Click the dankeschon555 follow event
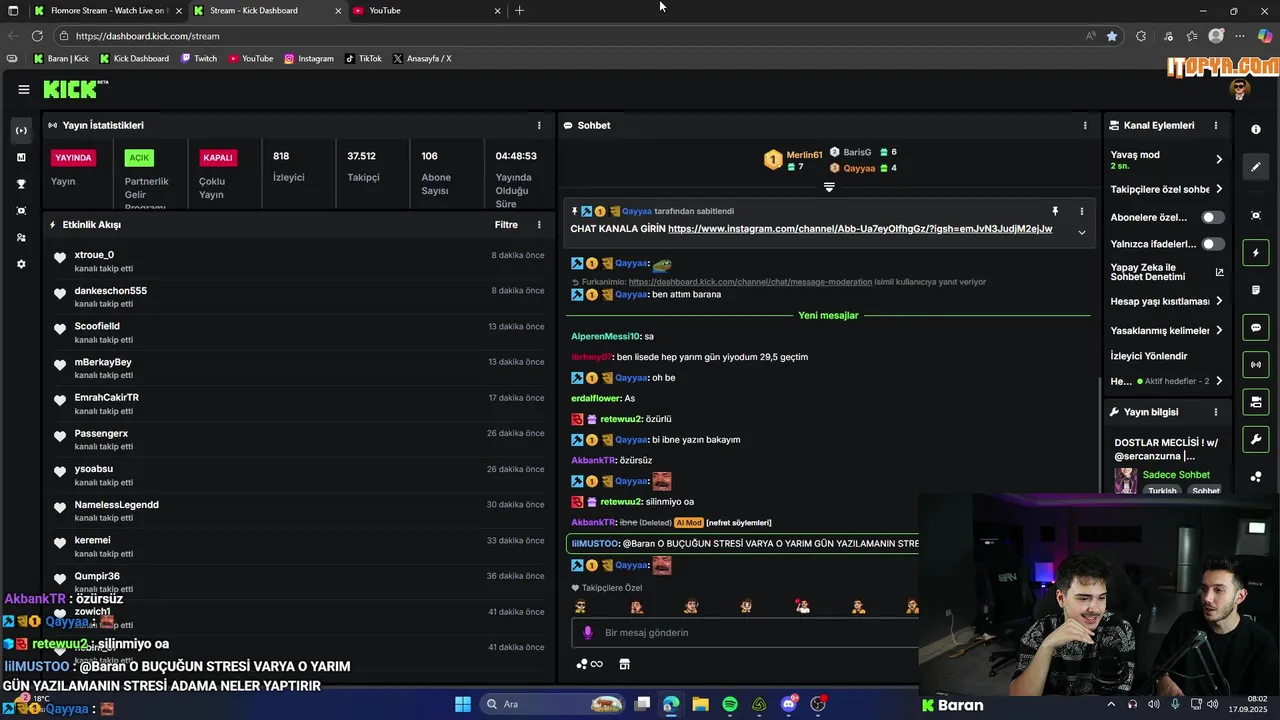This screenshot has width=1280, height=720. point(299,297)
